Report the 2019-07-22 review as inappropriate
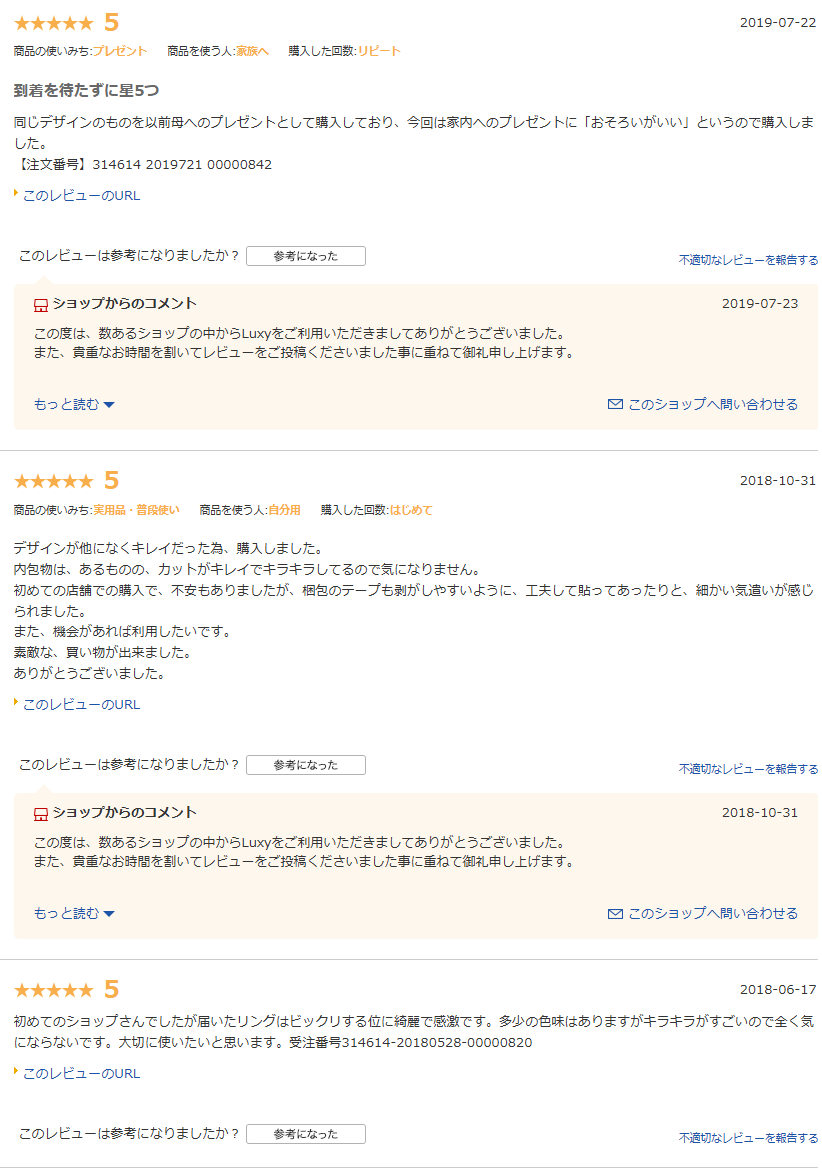This screenshot has height=1171, width=822. coord(748,260)
